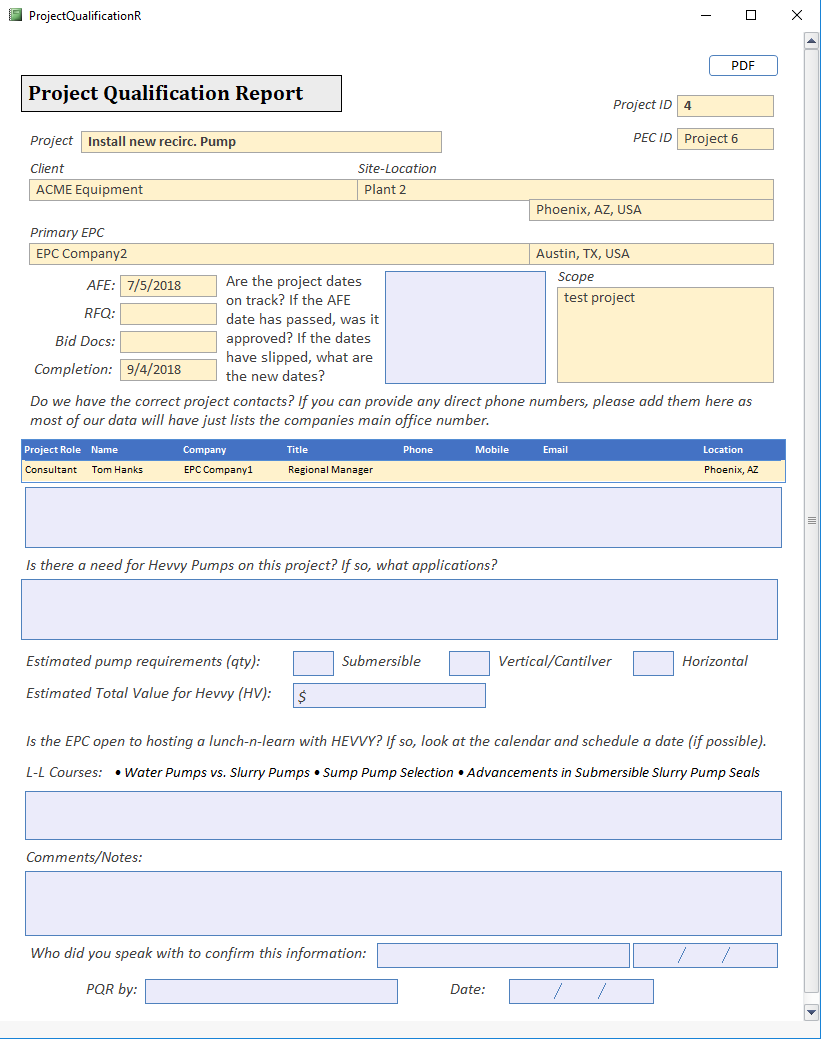Click the Phone column header
This screenshot has height=1039, width=821.
[x=417, y=450]
